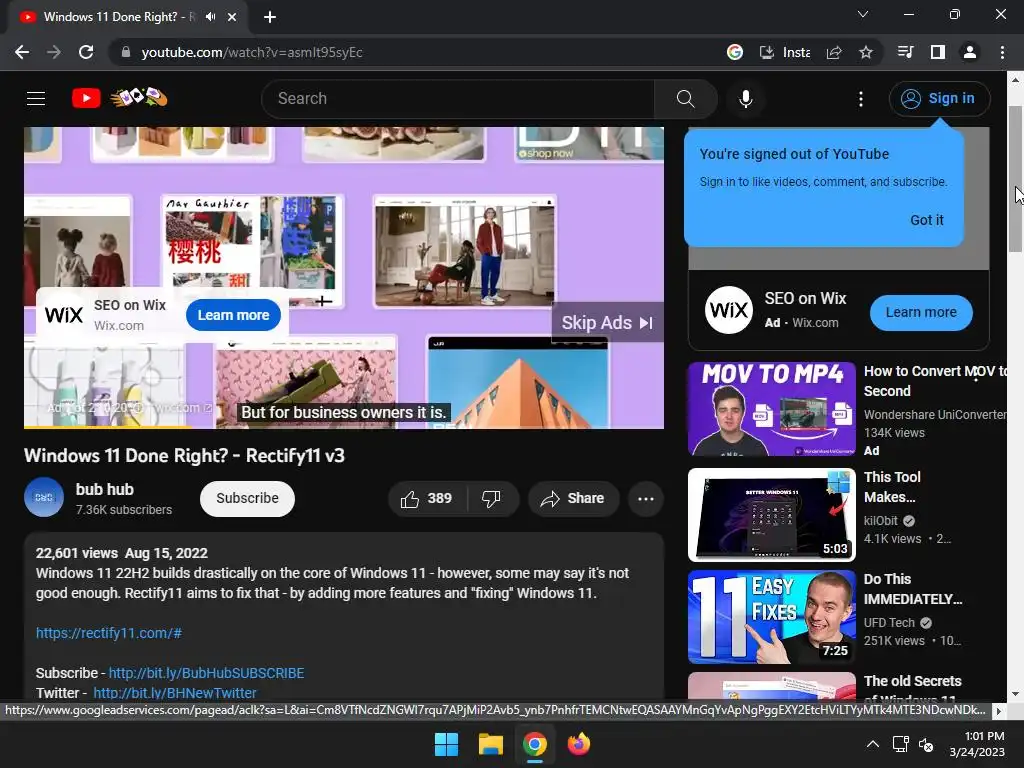Dislike the video with thumbs down
The image size is (1024, 768).
click(x=492, y=499)
